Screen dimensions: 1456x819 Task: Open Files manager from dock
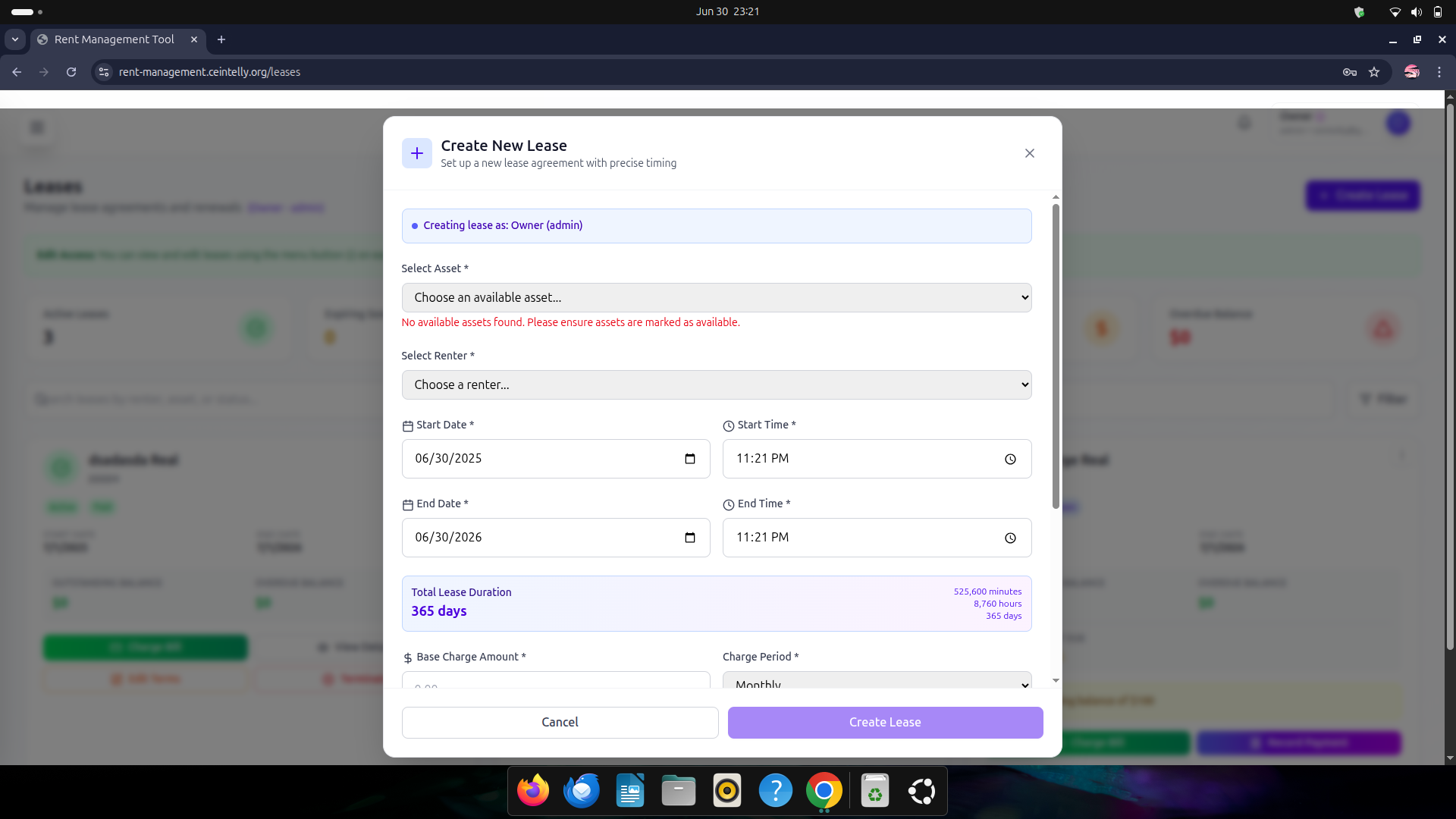pyautogui.click(x=678, y=791)
